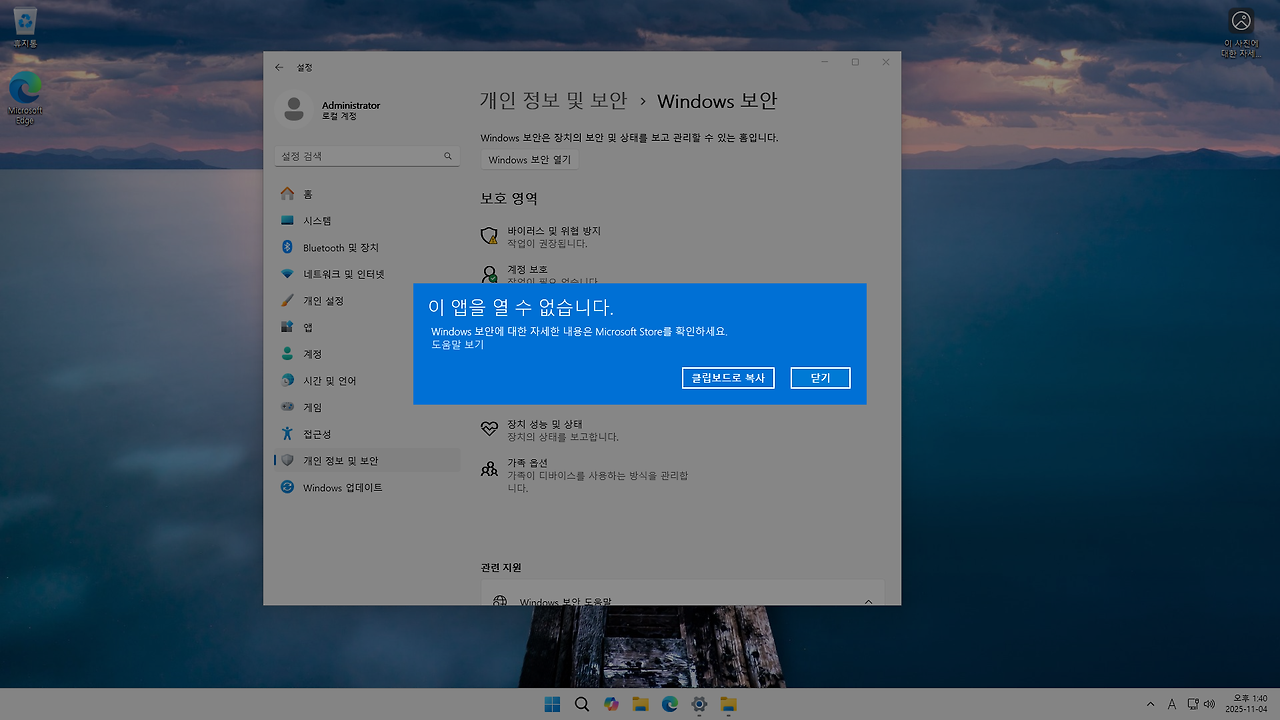Click the virus protection shield warning icon
Image resolution: width=1280 pixels, height=720 pixels.
coord(489,236)
